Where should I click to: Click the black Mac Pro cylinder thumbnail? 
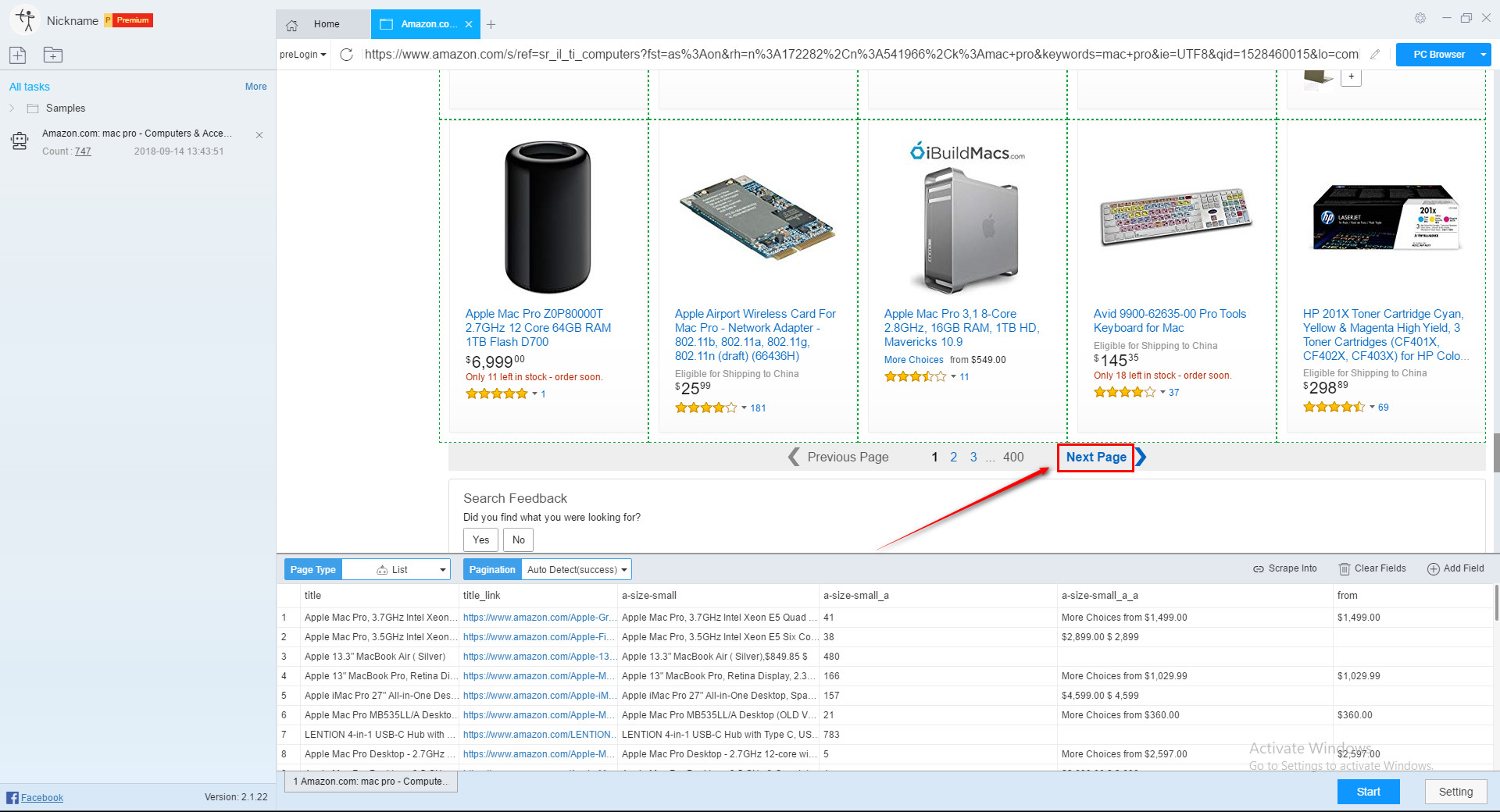point(548,217)
